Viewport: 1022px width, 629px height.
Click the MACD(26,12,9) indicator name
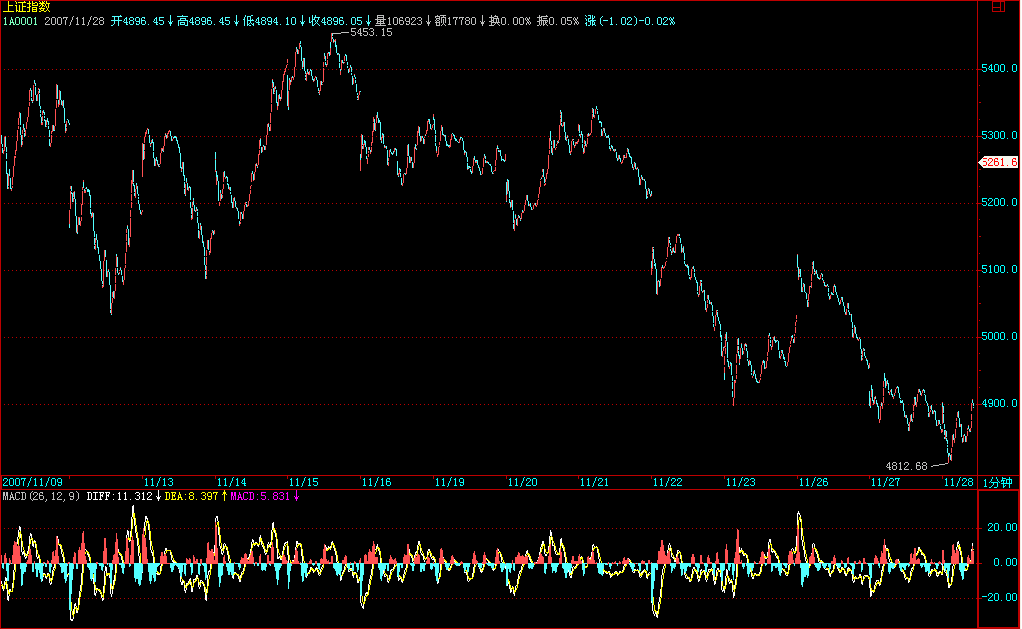click(41, 496)
